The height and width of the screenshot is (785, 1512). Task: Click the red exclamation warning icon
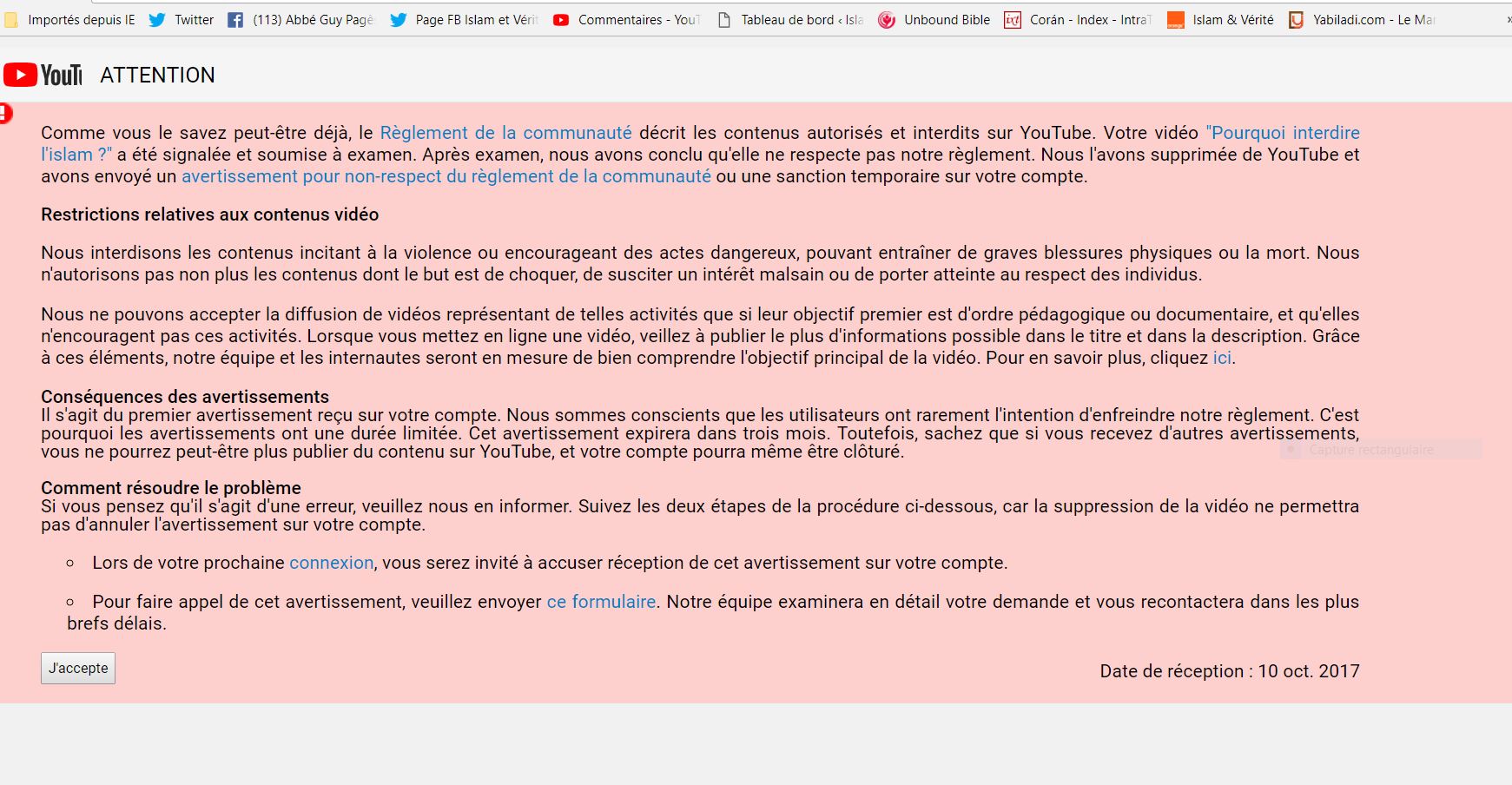[5, 113]
